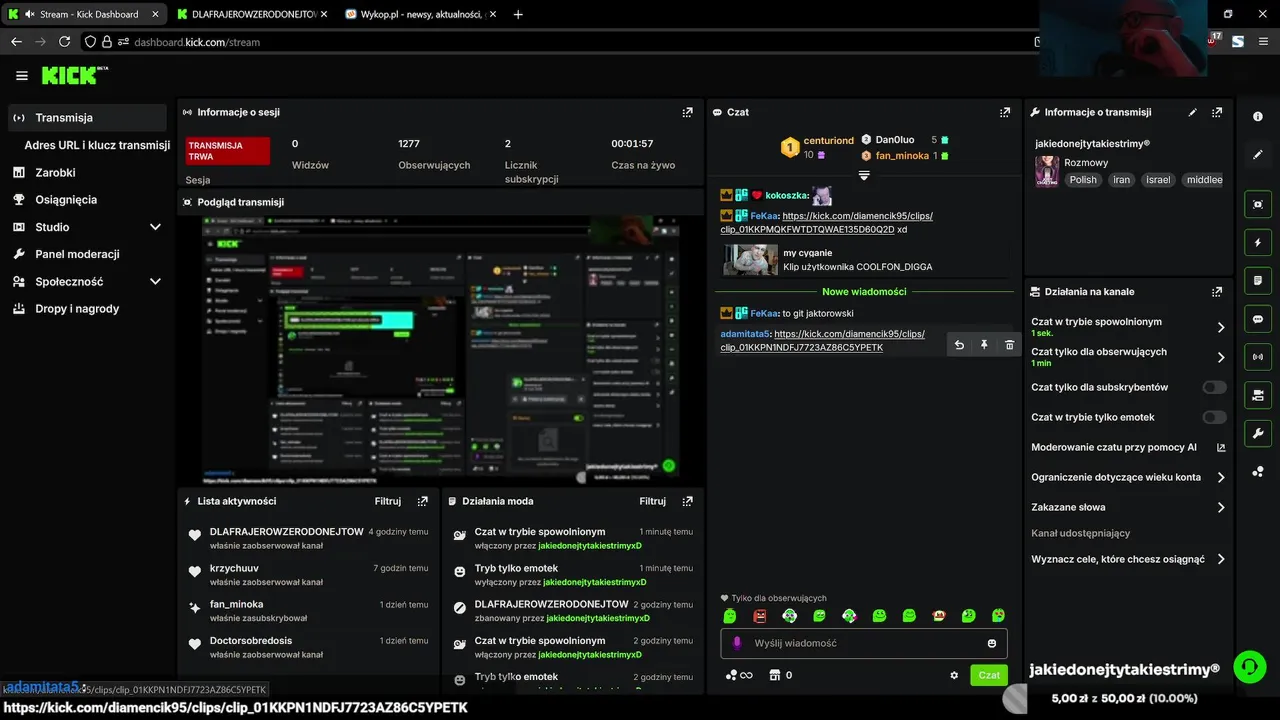Collapse the chat leaderboard arrow
The height and width of the screenshot is (720, 1280).
(x=864, y=175)
